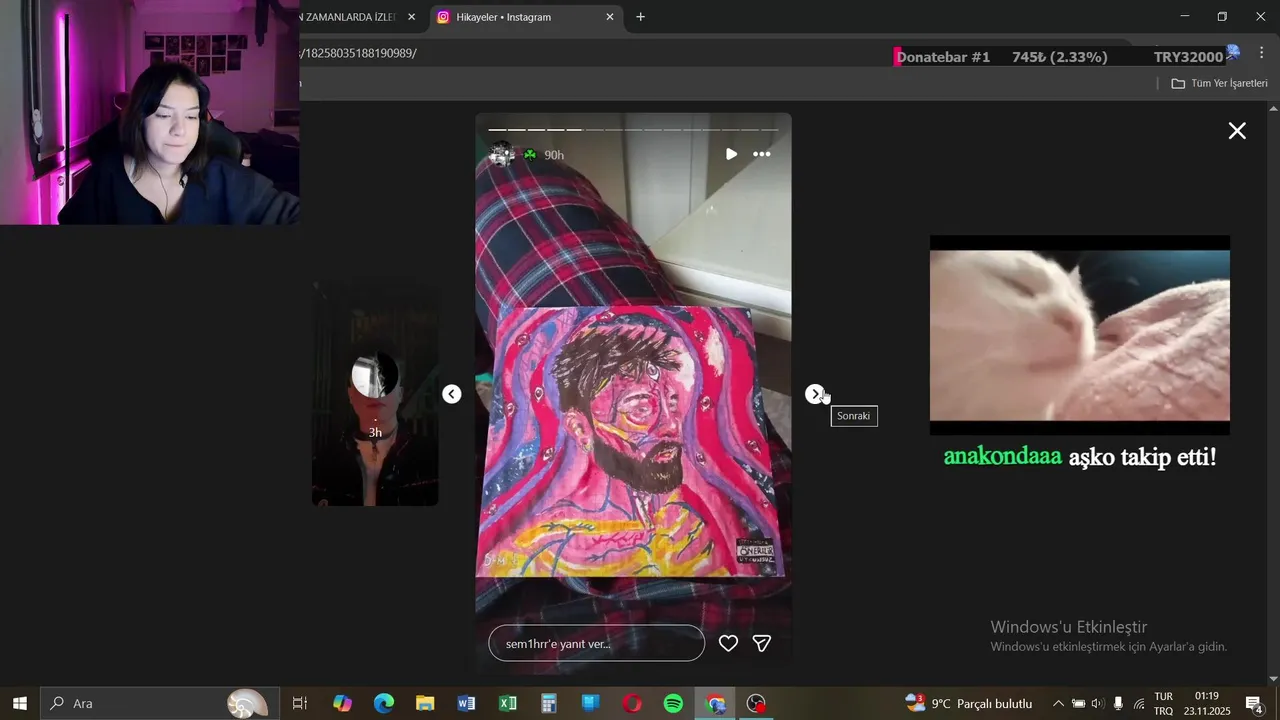Screen dimensions: 1280x720
Task: Close the Instagram story viewer with X
Action: (1237, 131)
